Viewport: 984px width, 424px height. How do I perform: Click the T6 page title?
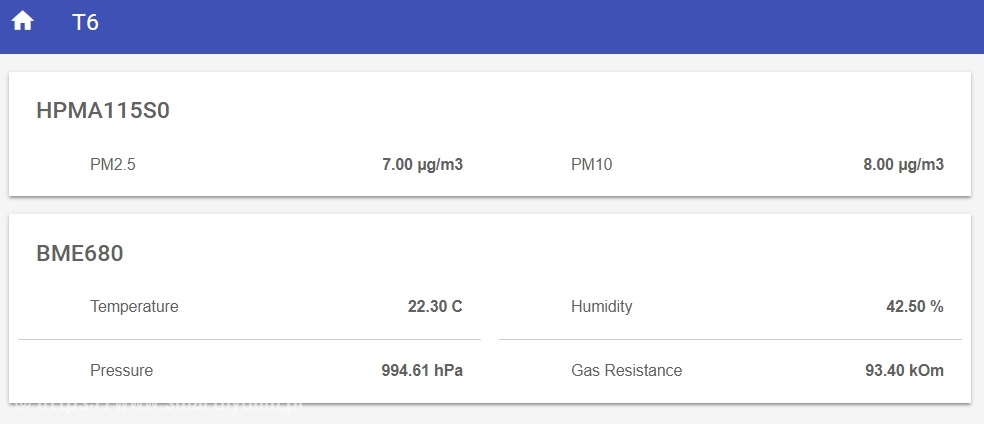[85, 23]
